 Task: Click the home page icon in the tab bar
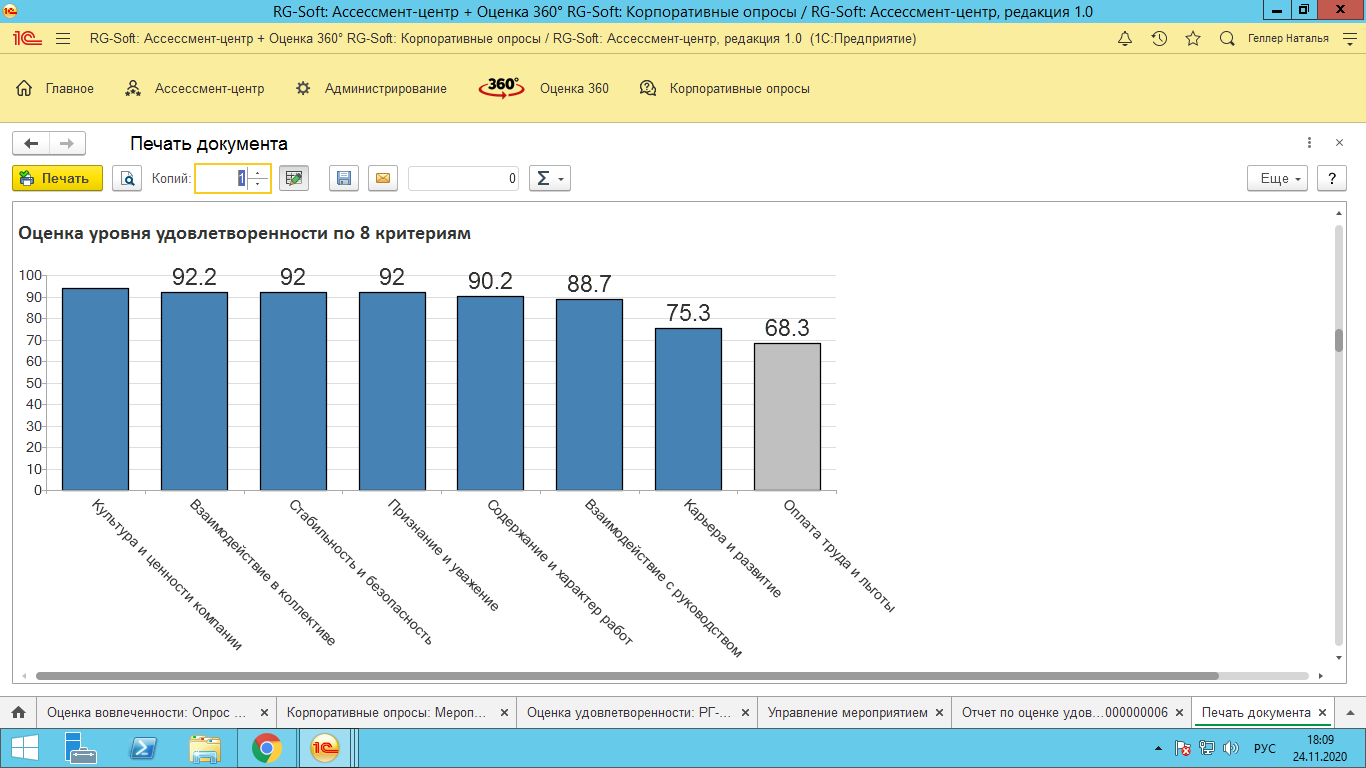[18, 712]
